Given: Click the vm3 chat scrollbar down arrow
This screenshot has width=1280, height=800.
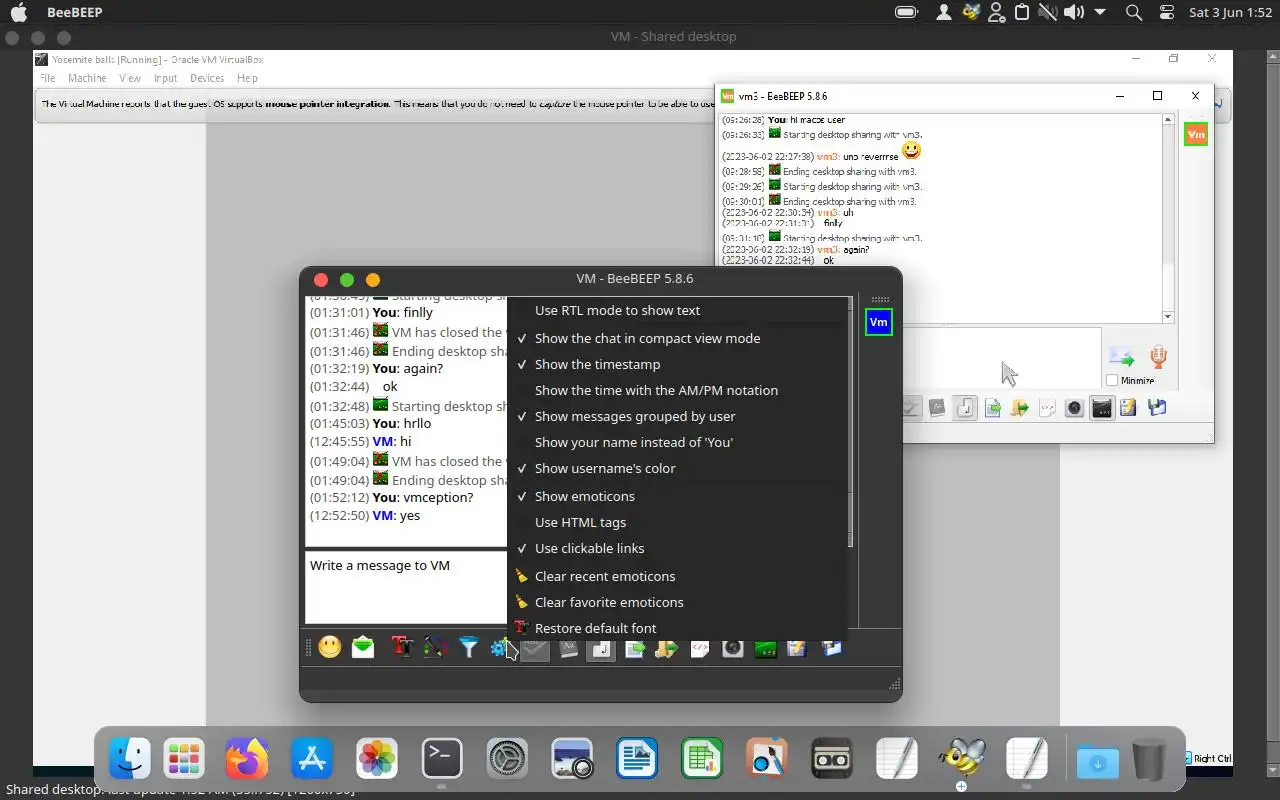Looking at the screenshot, I should [x=1168, y=316].
